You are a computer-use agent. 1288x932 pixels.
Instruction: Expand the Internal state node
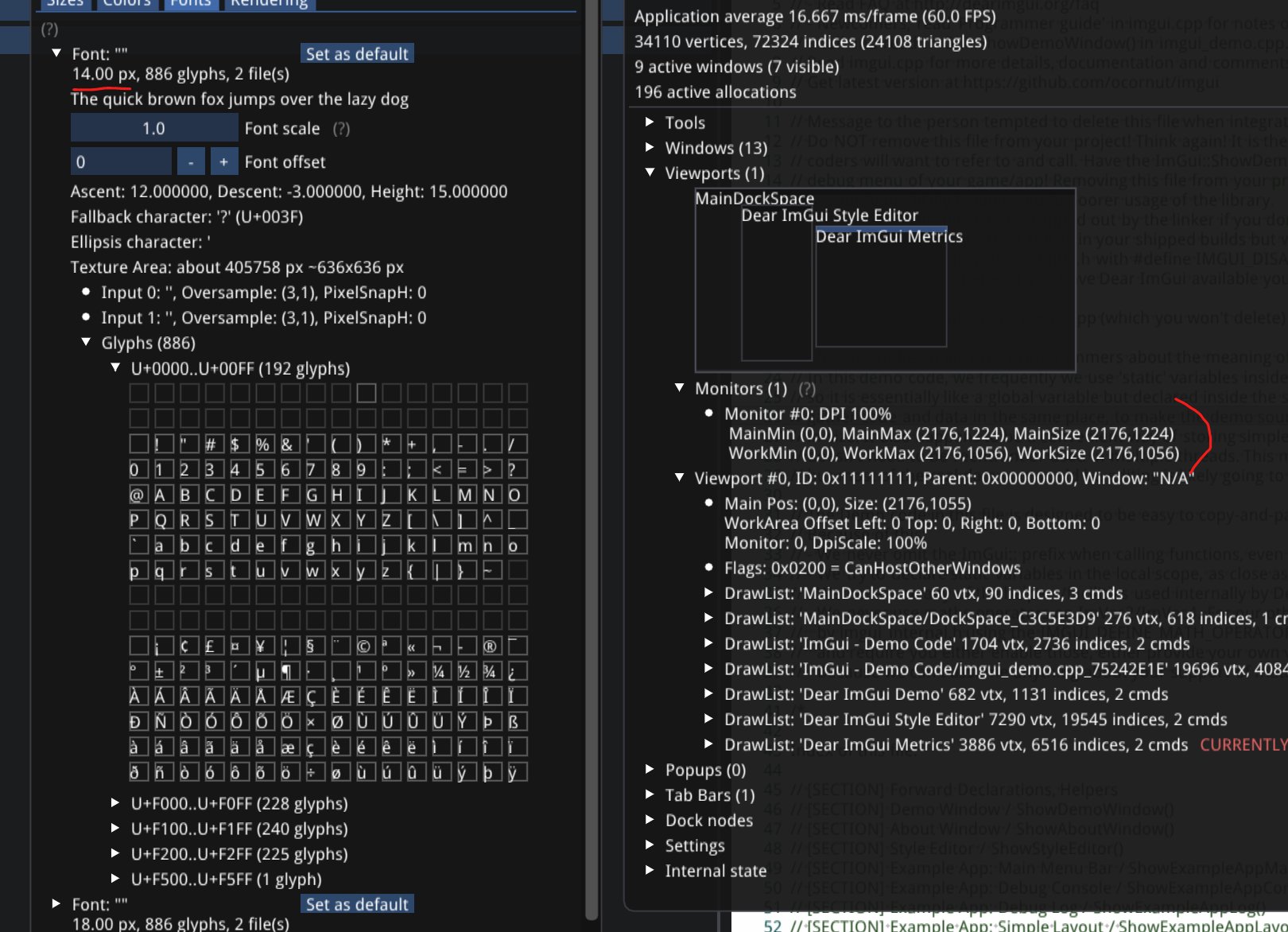click(650, 870)
